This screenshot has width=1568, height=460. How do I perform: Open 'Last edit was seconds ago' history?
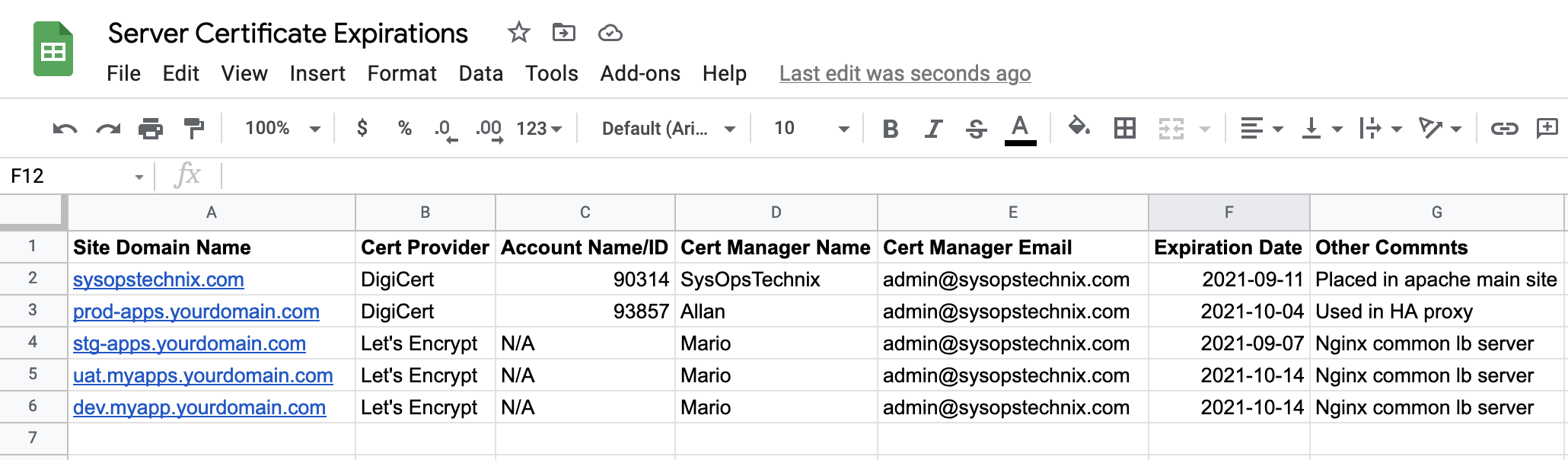(905, 73)
